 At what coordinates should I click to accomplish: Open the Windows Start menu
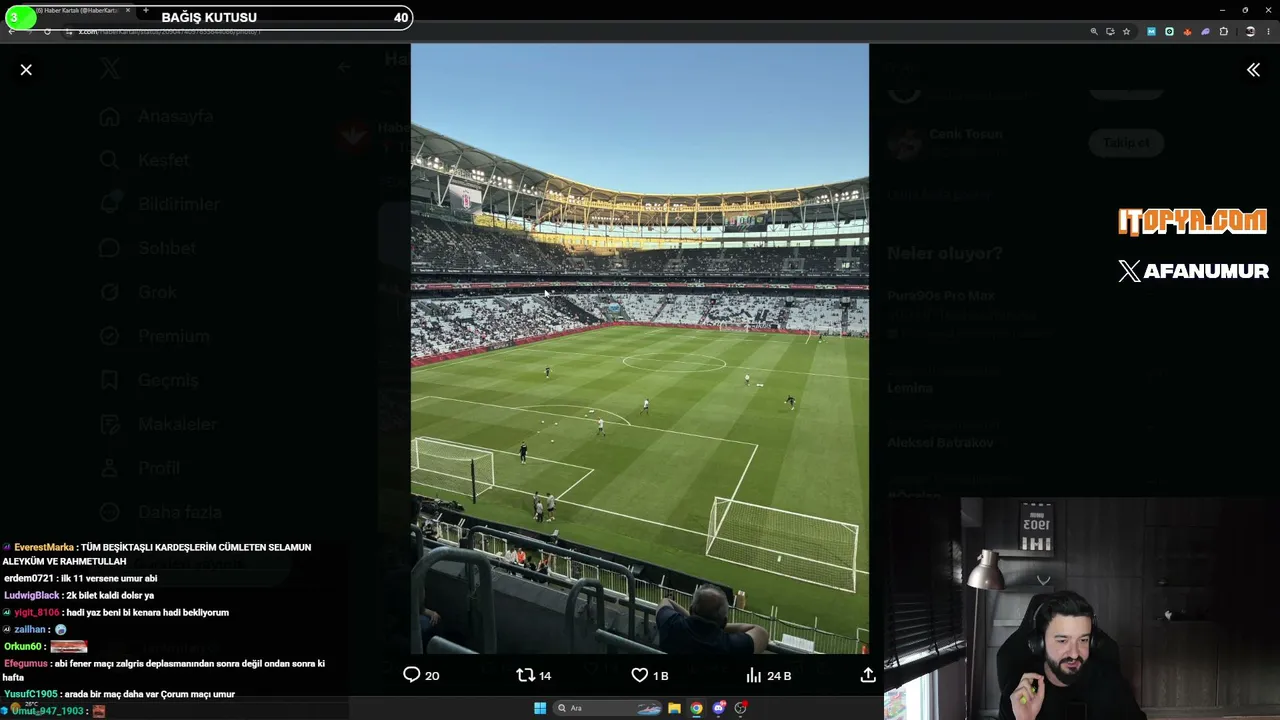pyautogui.click(x=540, y=708)
